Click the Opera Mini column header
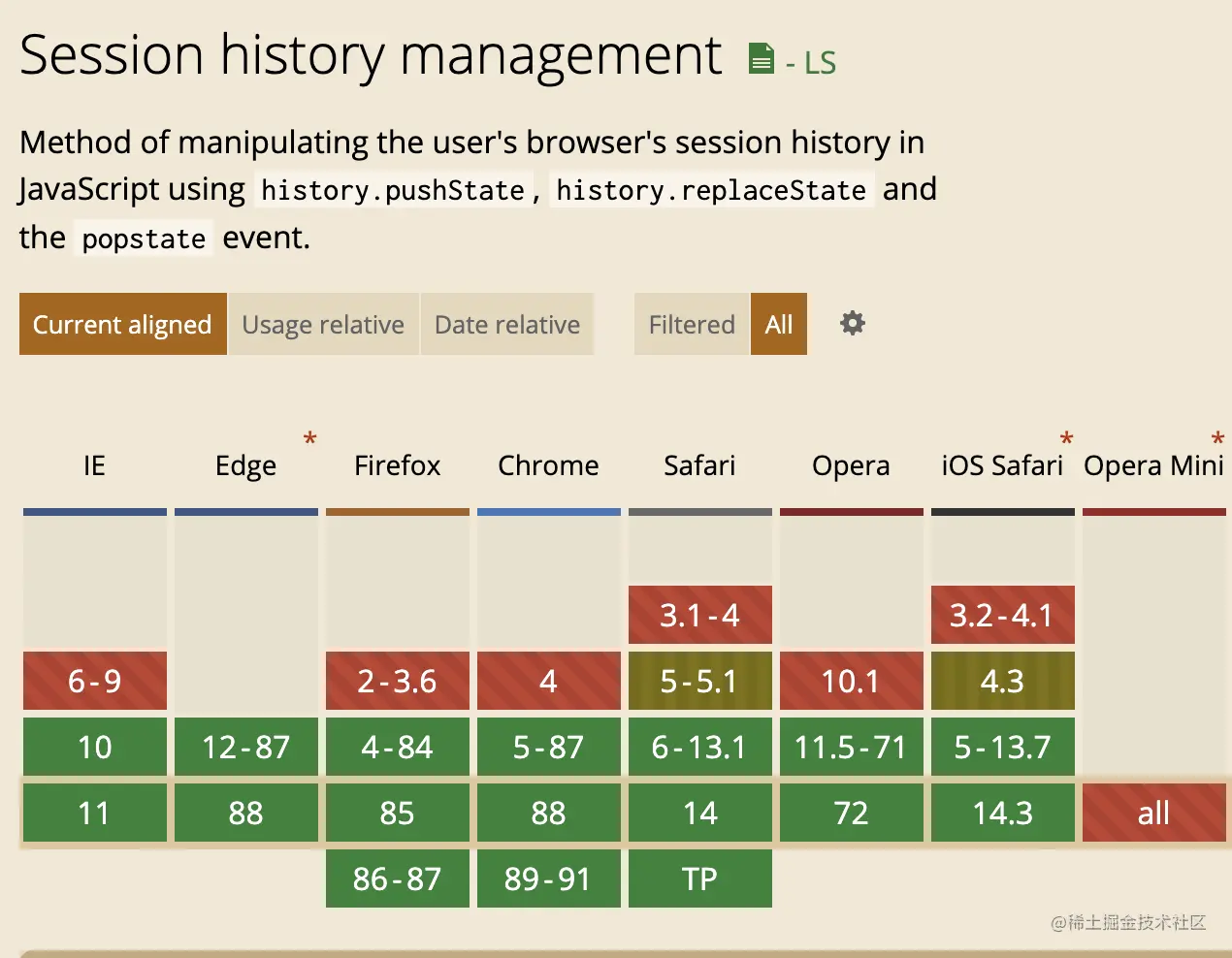The image size is (1232, 958). coord(1154,465)
